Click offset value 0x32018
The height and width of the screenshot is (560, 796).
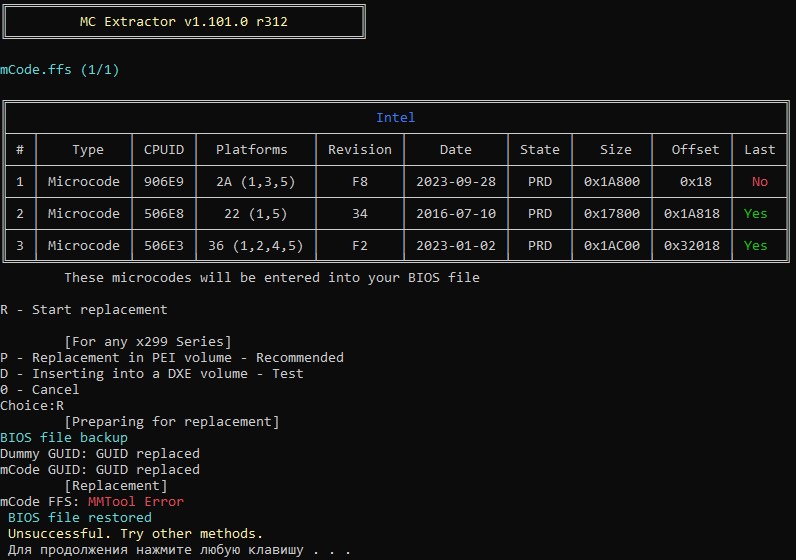click(691, 246)
